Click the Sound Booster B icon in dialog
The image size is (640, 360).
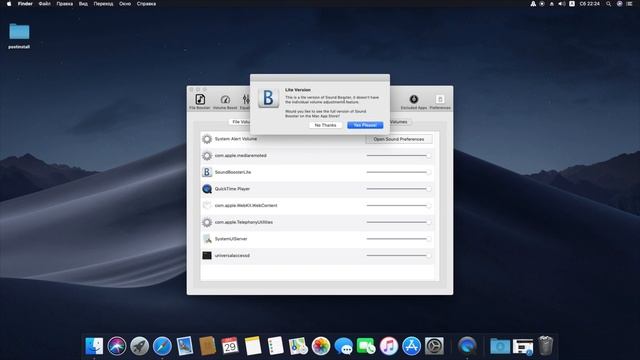click(x=268, y=98)
